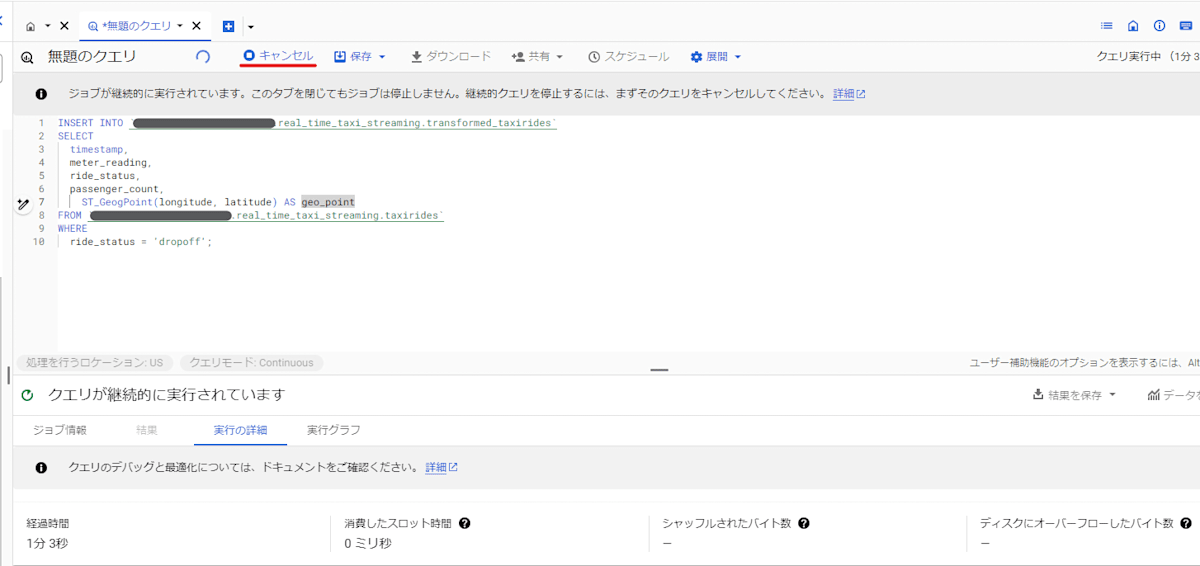Select the 実行の詳細 tab
Screen dimensions: 1200x566
click(x=240, y=430)
